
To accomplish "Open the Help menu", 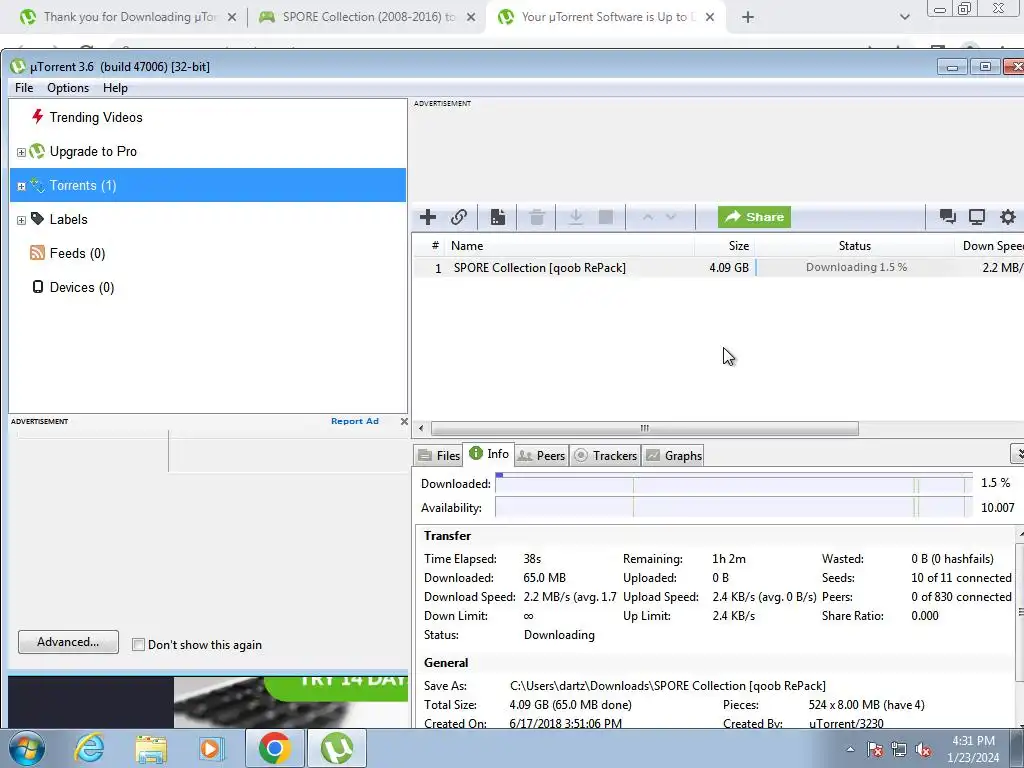I will 115,88.
